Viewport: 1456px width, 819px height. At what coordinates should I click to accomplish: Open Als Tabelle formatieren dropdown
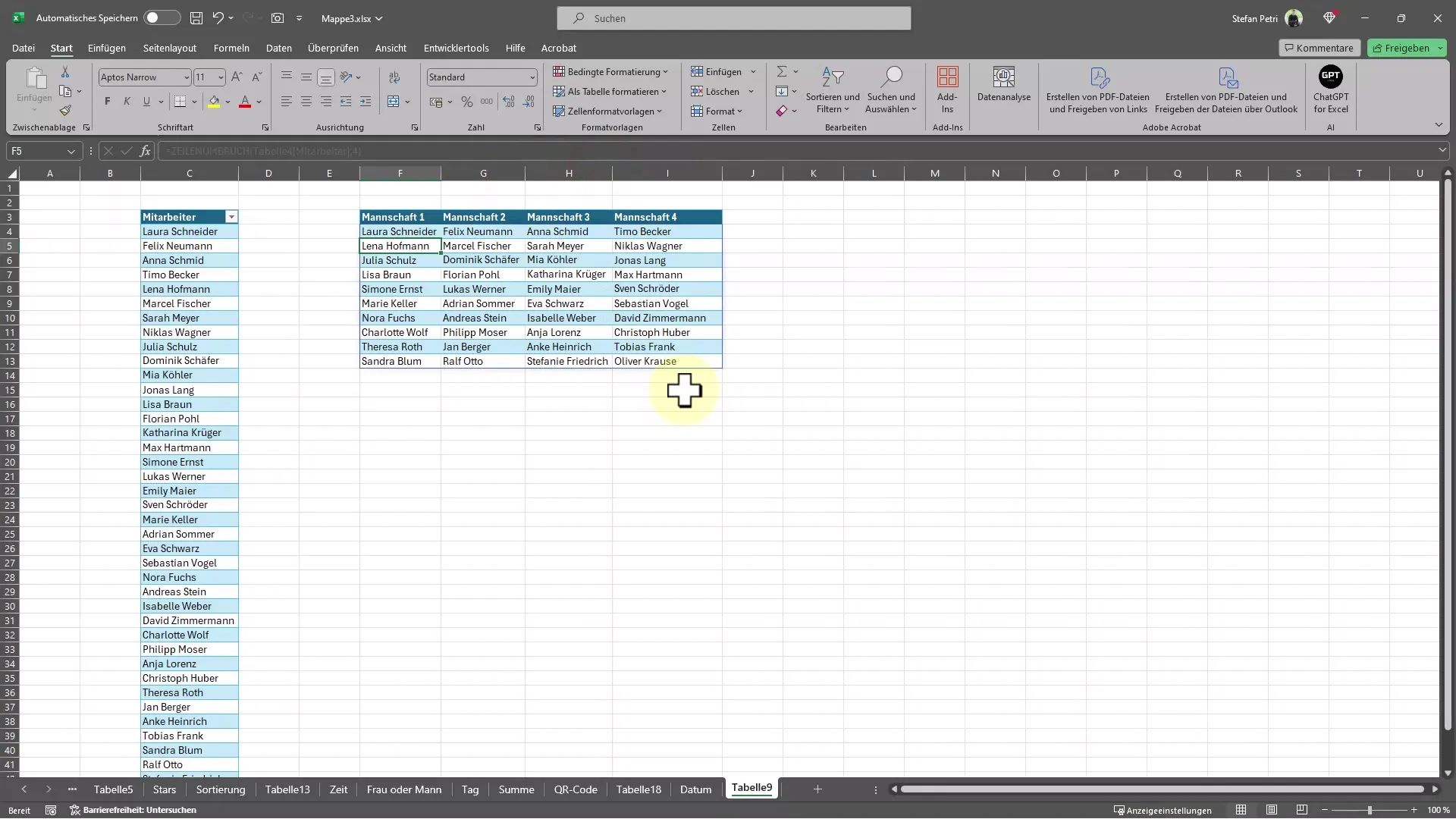(610, 92)
